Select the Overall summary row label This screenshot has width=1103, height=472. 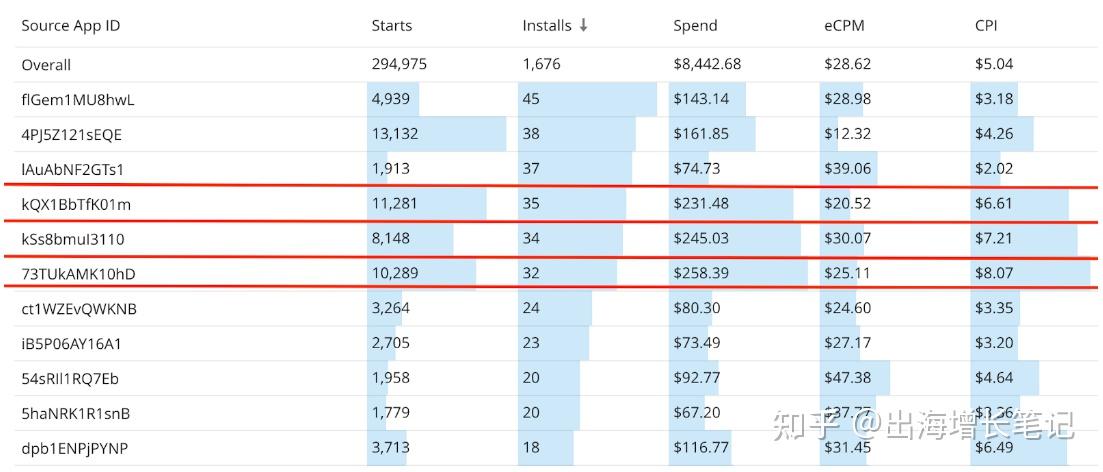point(46,64)
